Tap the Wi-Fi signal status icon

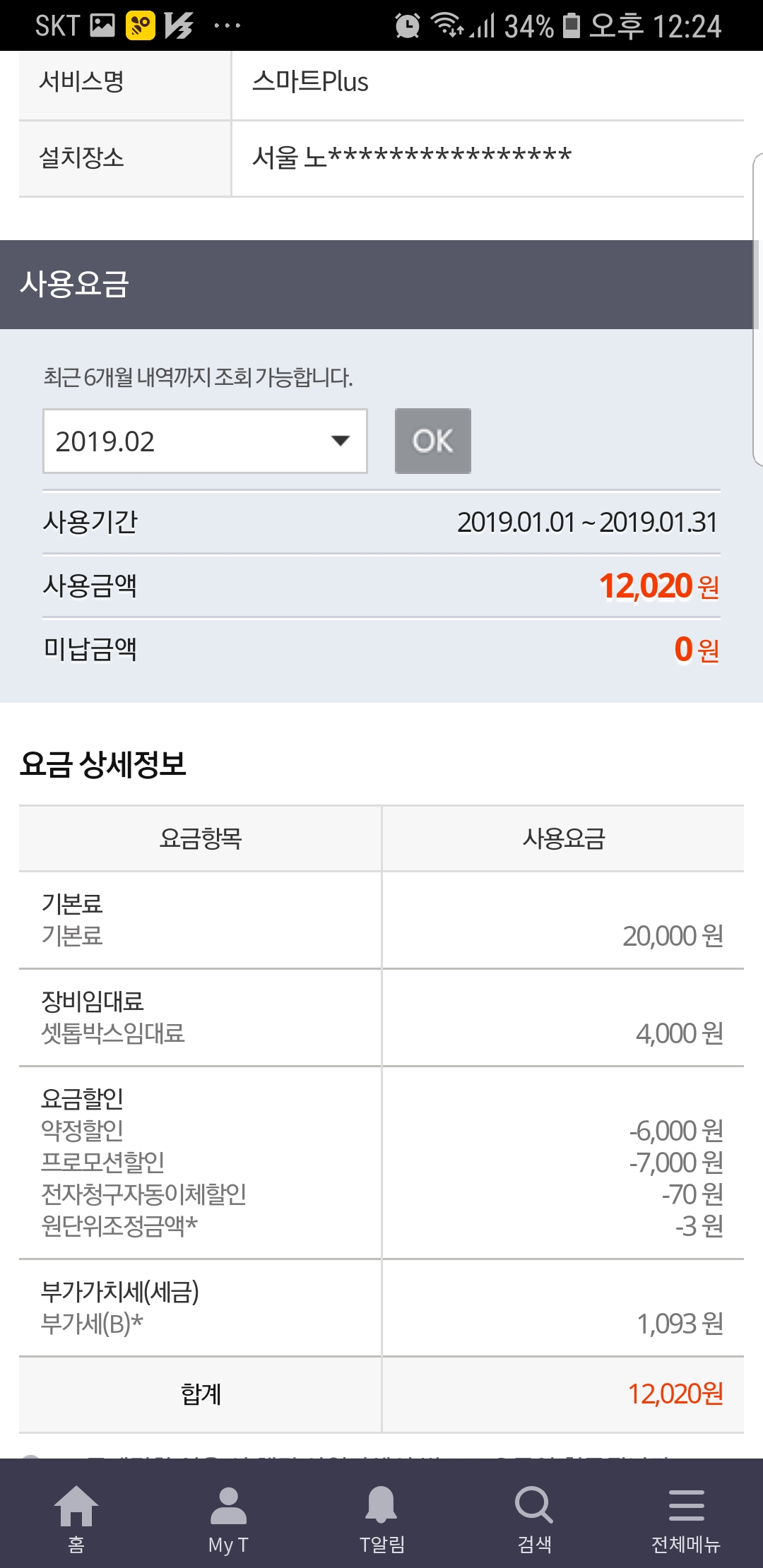tap(448, 25)
